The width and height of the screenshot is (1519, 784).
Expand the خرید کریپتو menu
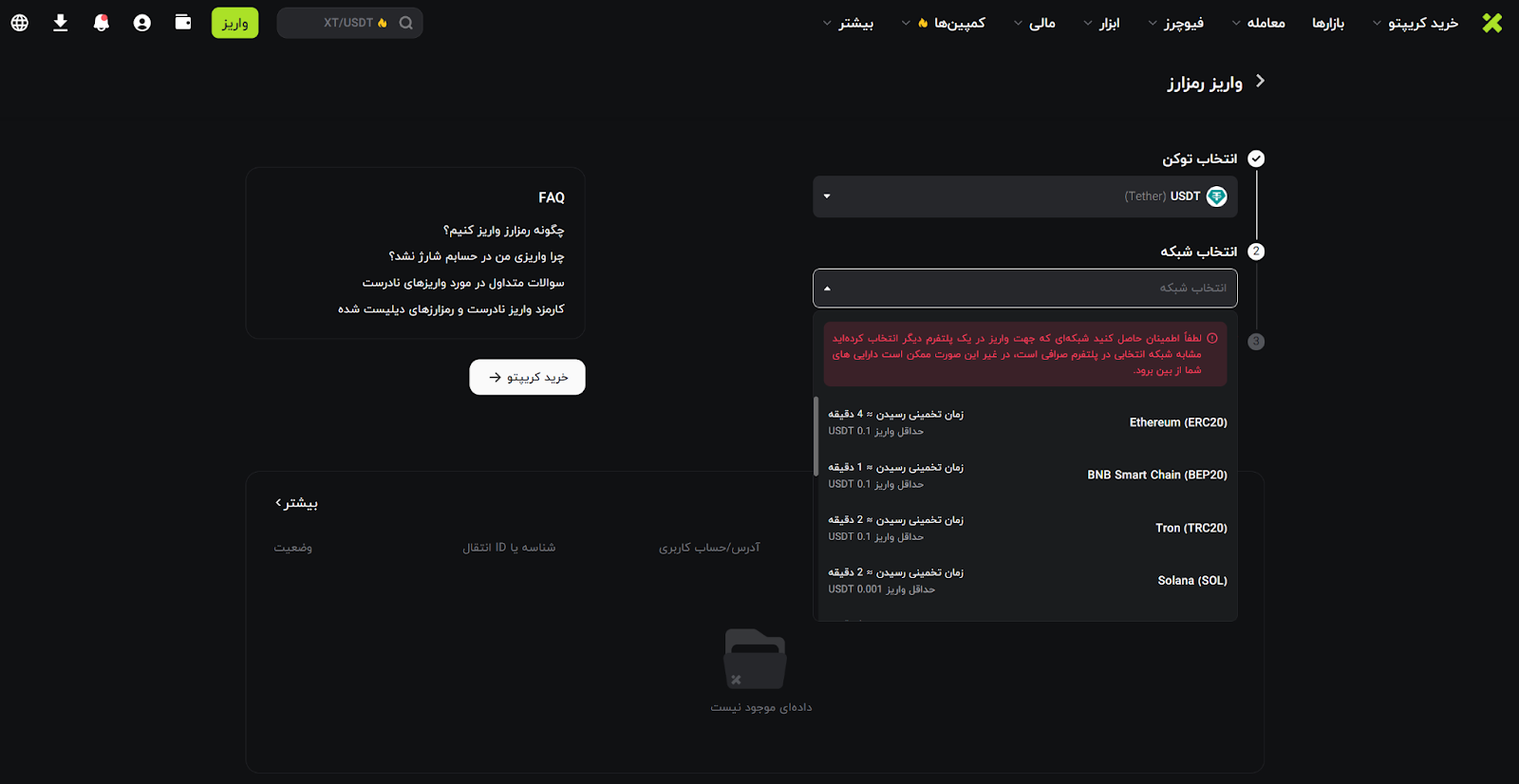(x=1415, y=23)
